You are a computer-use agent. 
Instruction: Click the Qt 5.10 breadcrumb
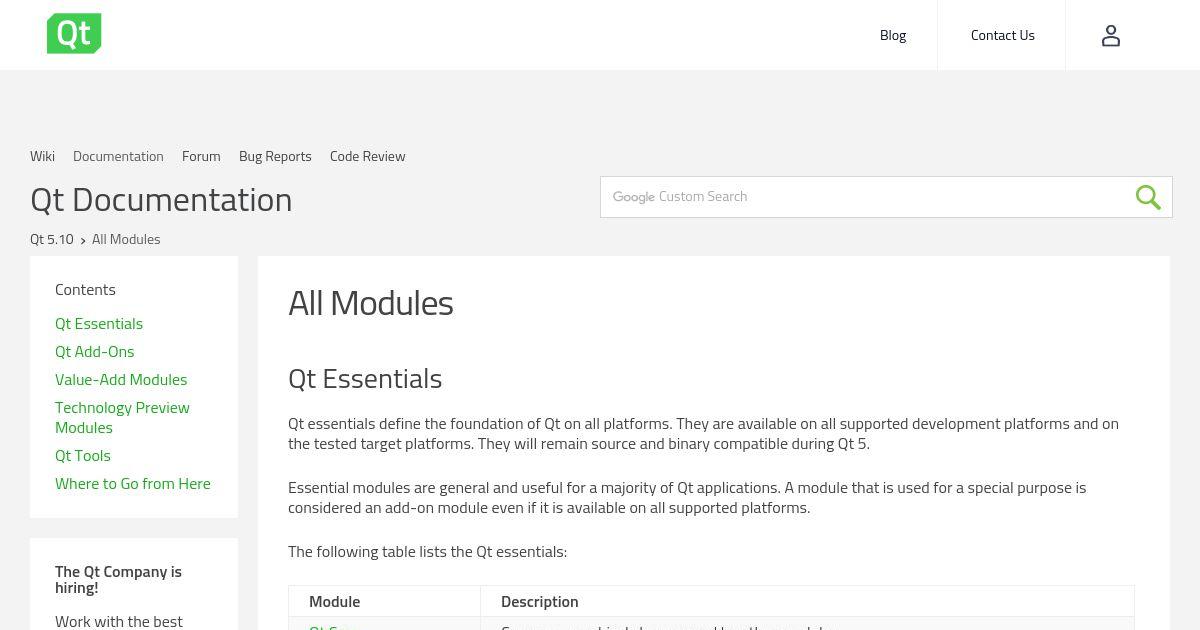click(52, 239)
